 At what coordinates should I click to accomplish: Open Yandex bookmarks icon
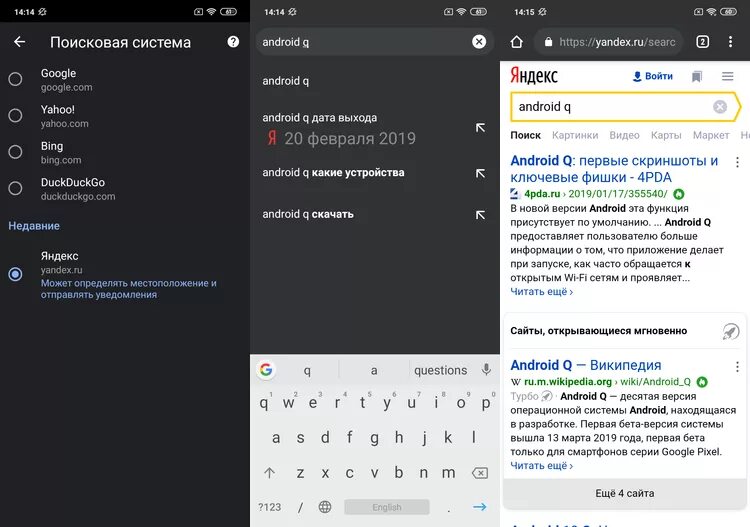(x=697, y=77)
